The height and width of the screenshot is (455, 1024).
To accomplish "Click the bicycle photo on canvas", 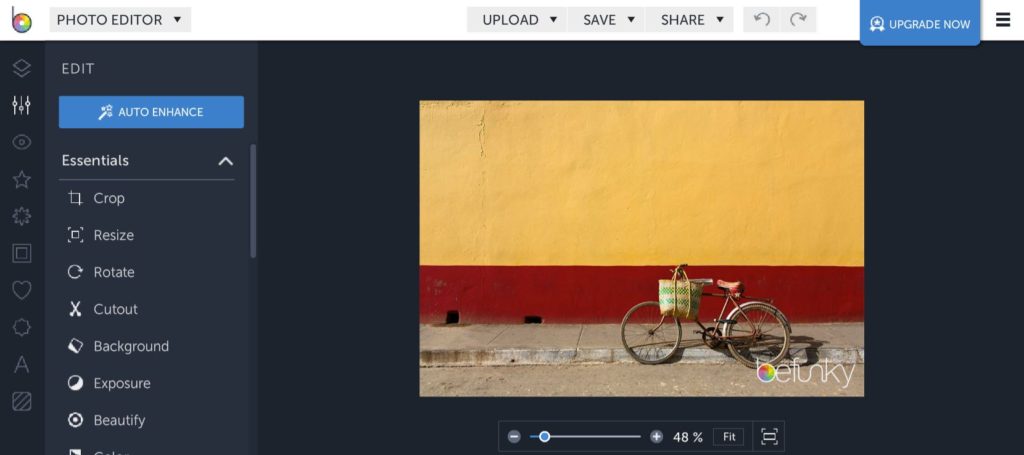I will point(641,248).
